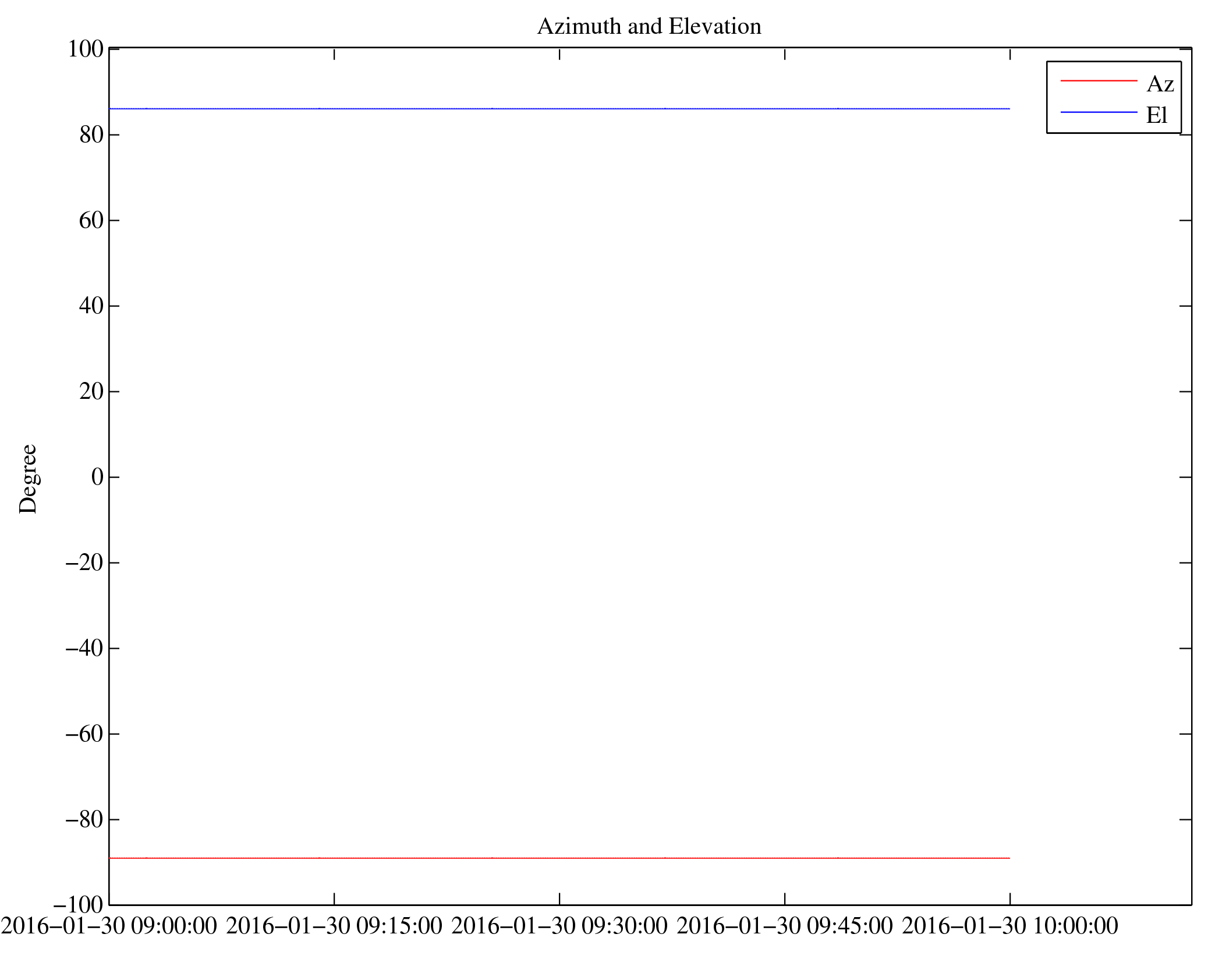Click the blue elevation data line
Image resolution: width=1208 pixels, height=980 pixels.
tap(559, 109)
